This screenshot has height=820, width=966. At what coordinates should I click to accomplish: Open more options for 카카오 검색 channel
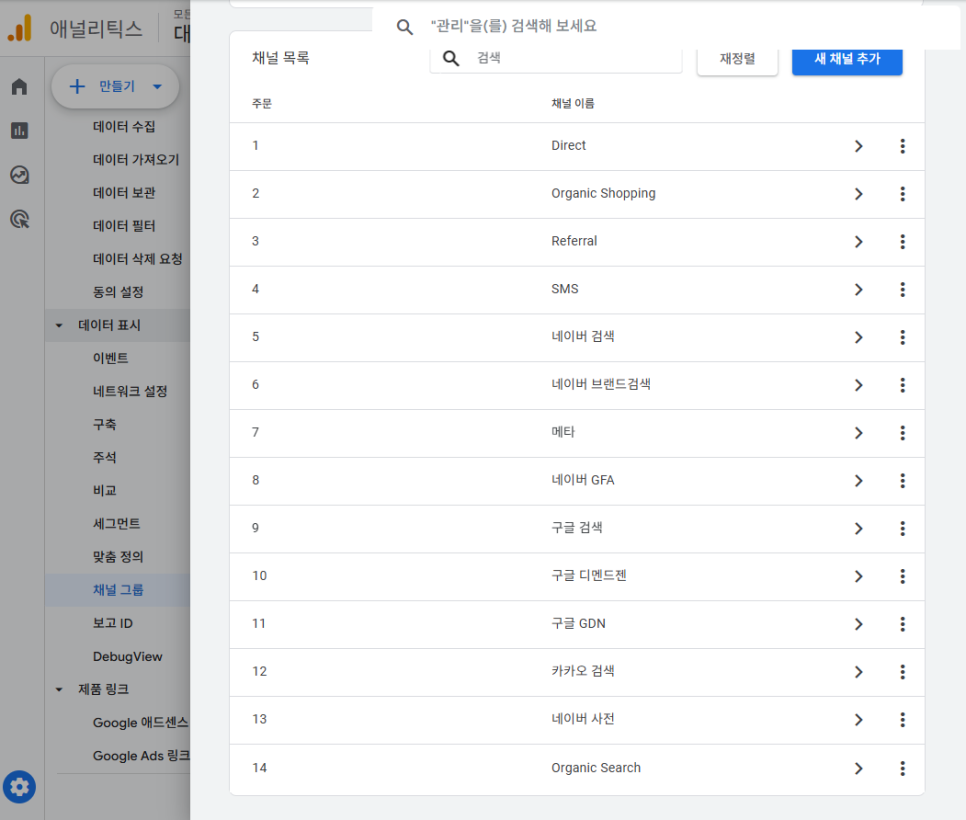pos(903,672)
